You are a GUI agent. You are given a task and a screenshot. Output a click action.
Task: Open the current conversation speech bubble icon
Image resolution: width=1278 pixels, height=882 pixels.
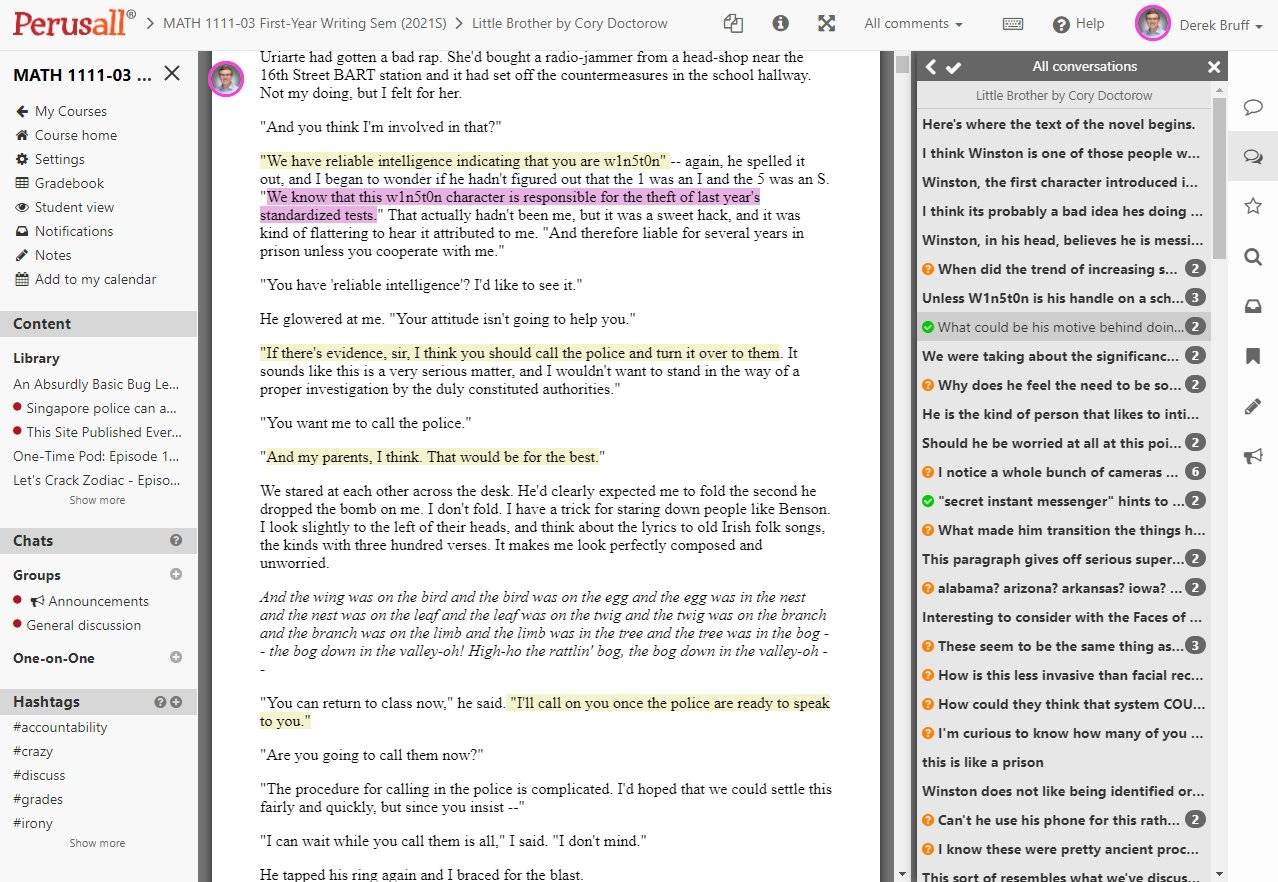coord(1252,107)
